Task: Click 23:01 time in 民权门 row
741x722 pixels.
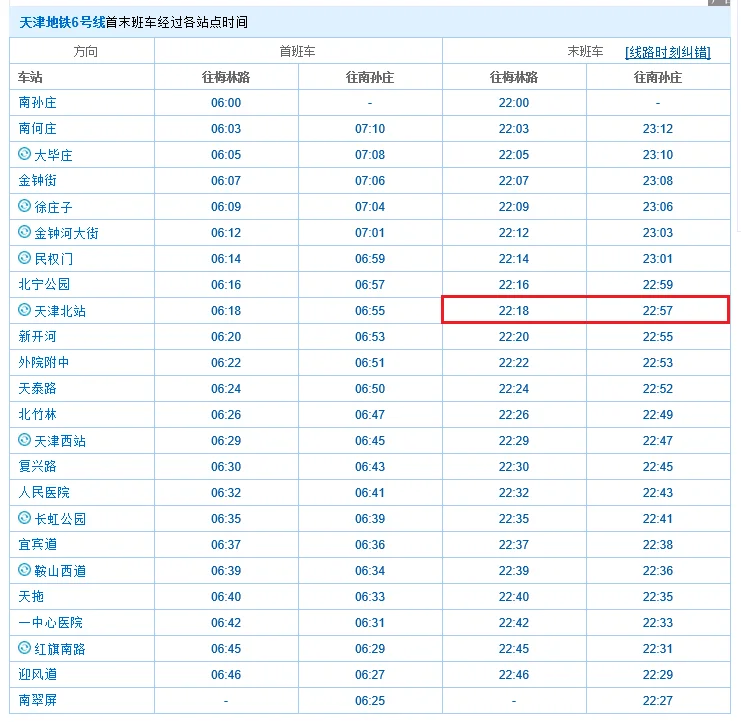Action: 657,258
